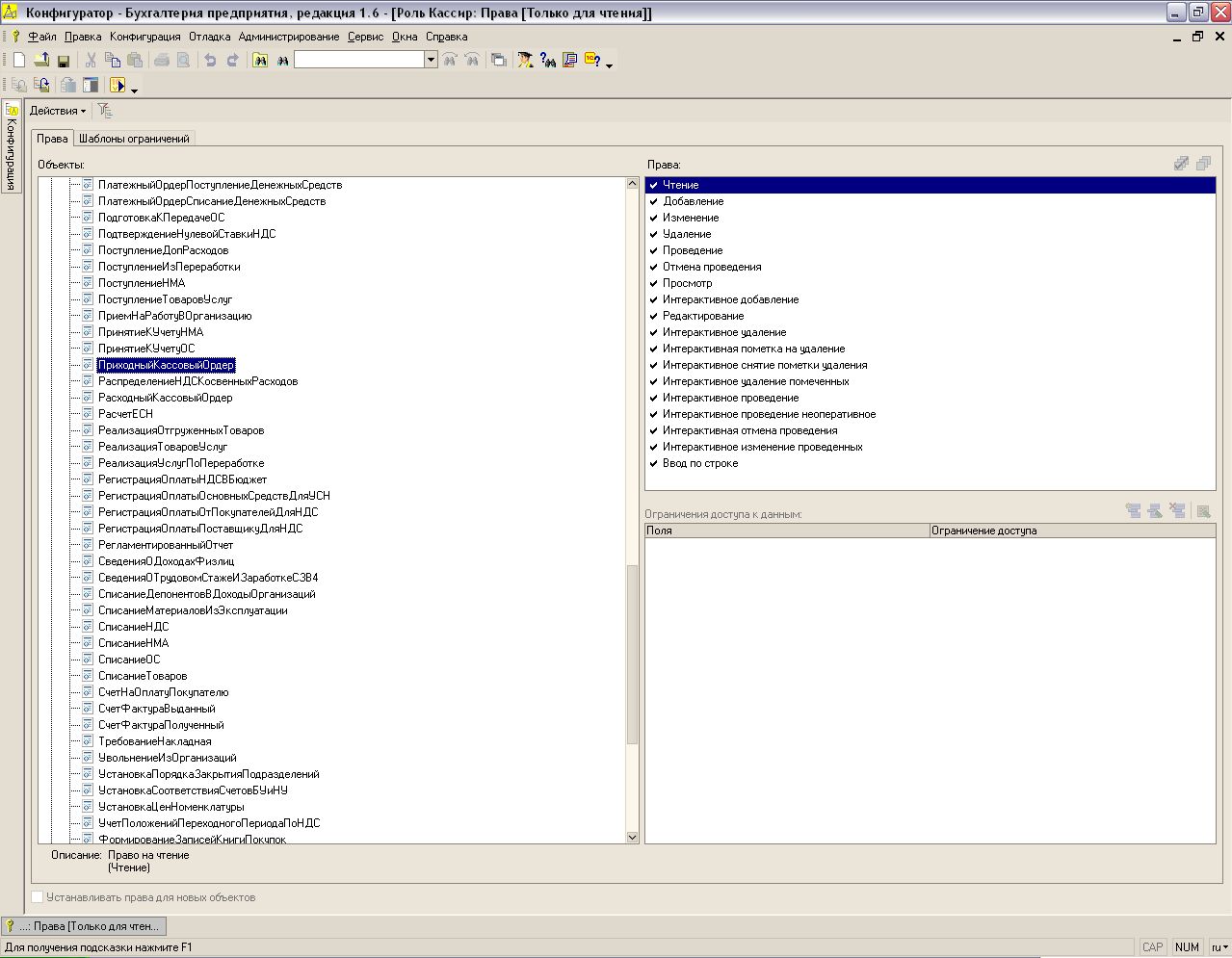
Task: Open the Действия dropdown menu
Action: 58,111
